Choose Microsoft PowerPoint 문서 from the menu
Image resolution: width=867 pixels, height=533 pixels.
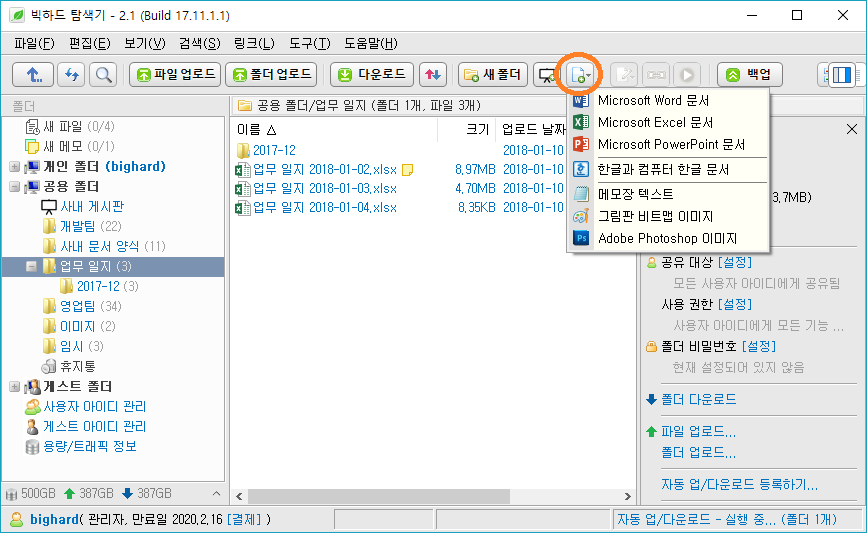tap(668, 144)
